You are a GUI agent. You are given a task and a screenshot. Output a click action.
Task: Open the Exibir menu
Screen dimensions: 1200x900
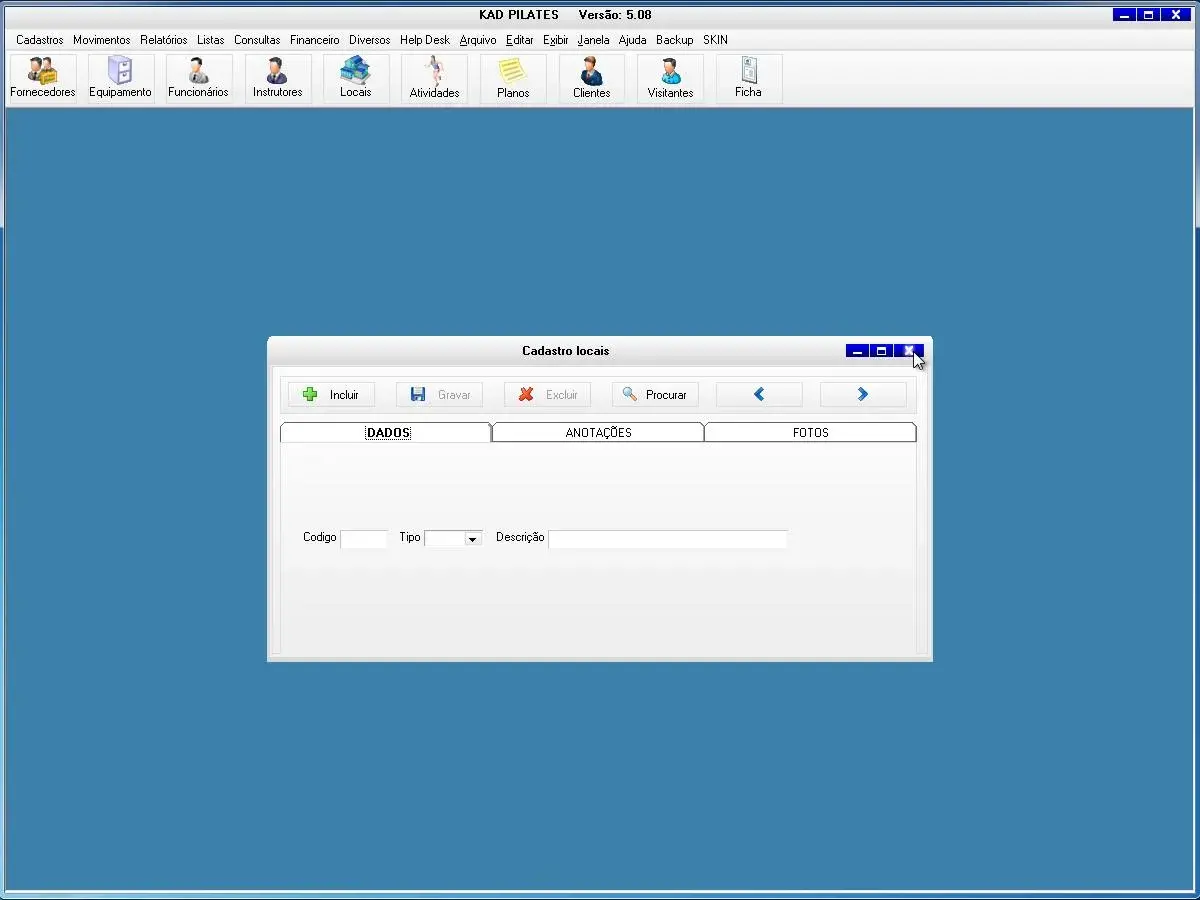point(556,40)
